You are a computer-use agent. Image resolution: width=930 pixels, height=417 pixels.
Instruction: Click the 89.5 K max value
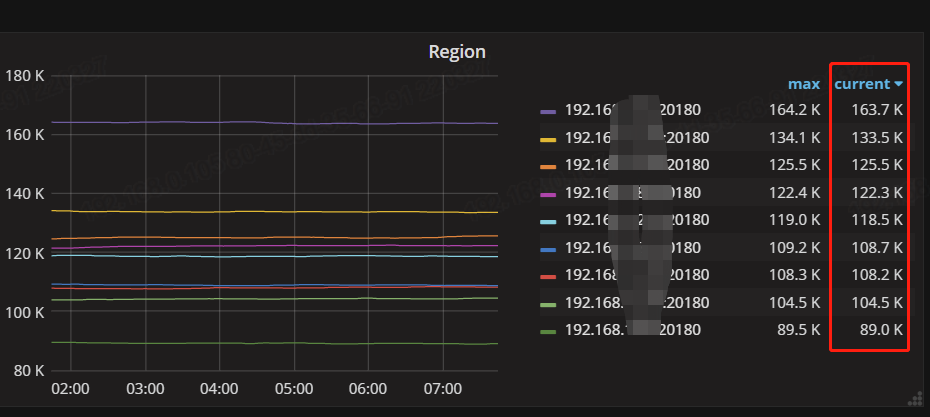(x=799, y=330)
